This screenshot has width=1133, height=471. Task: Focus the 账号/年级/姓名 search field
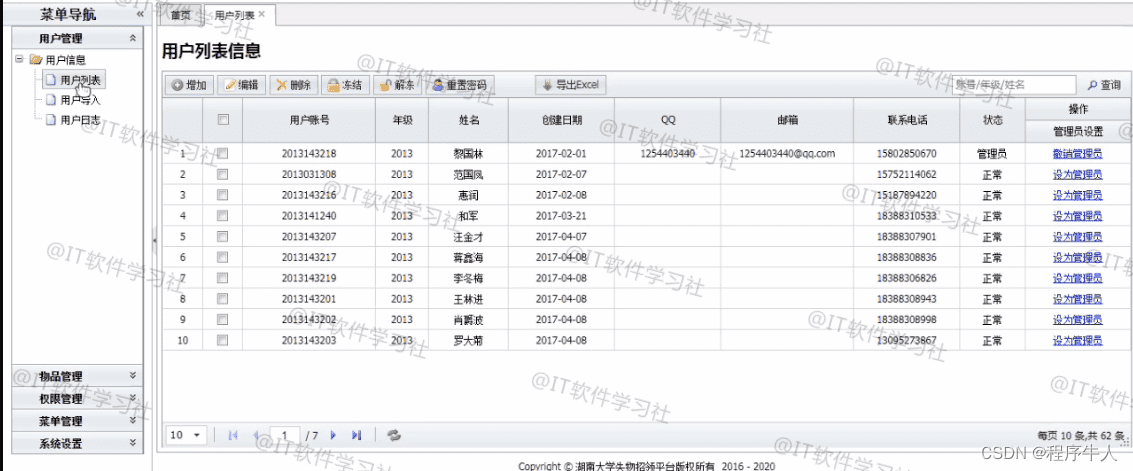(1014, 85)
